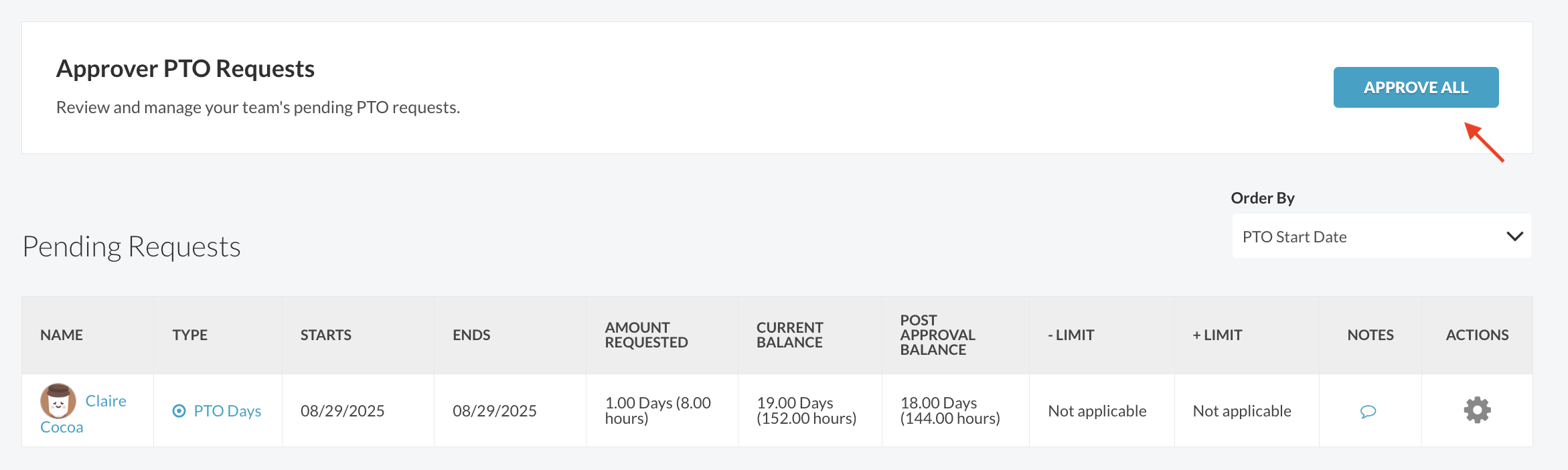Click the Amount Requested column header

[x=646, y=335]
